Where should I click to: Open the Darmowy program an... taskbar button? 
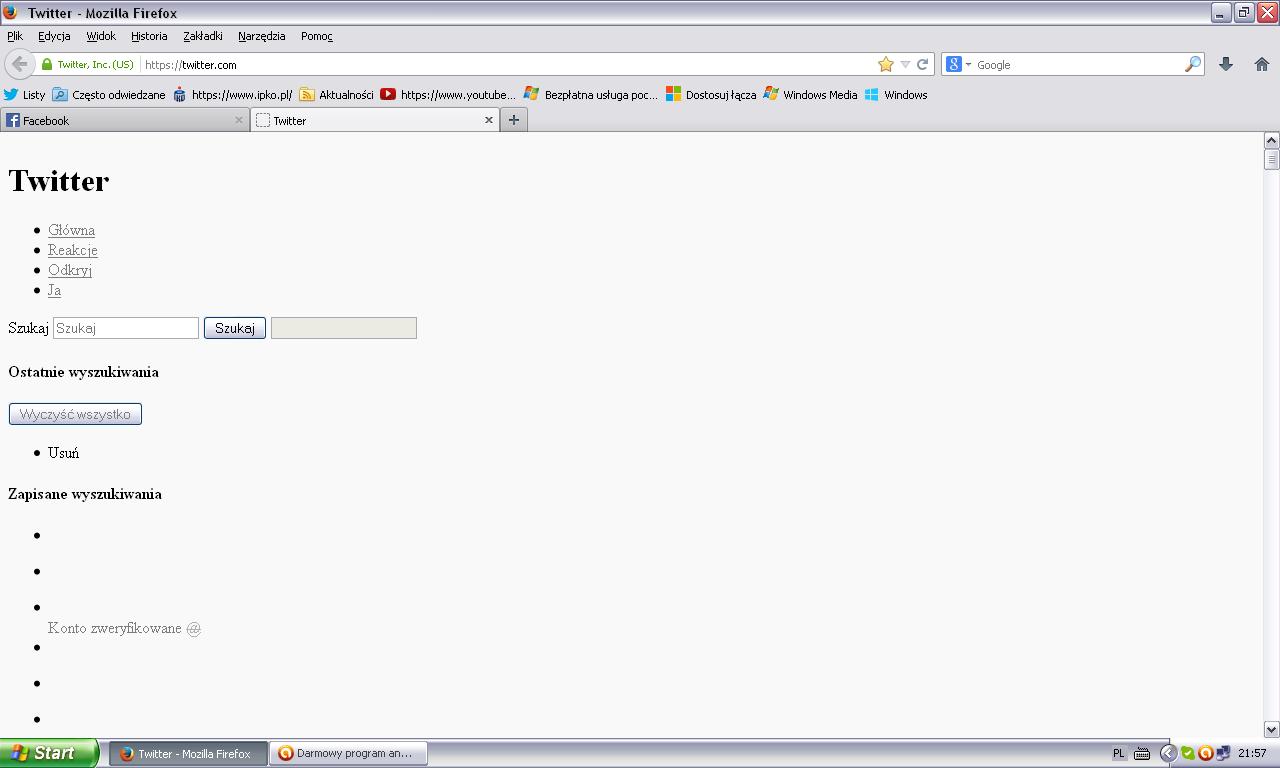click(x=348, y=754)
